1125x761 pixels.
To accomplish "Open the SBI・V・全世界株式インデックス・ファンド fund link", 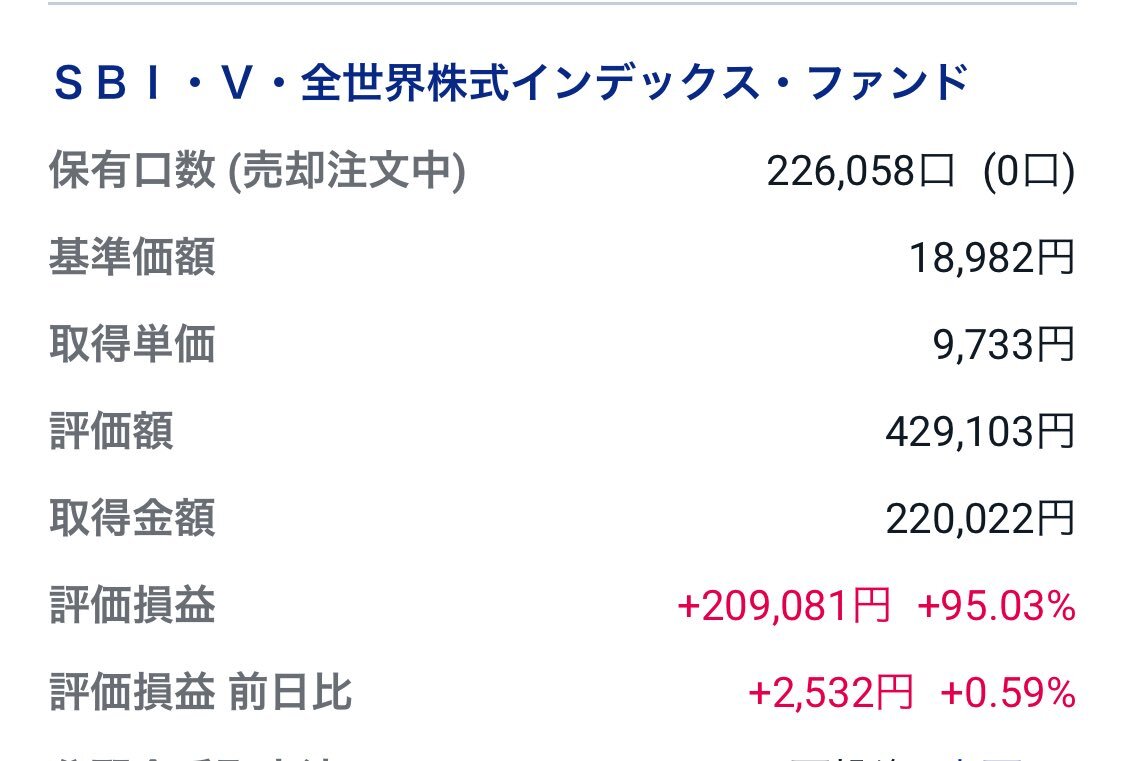I will (x=509, y=83).
